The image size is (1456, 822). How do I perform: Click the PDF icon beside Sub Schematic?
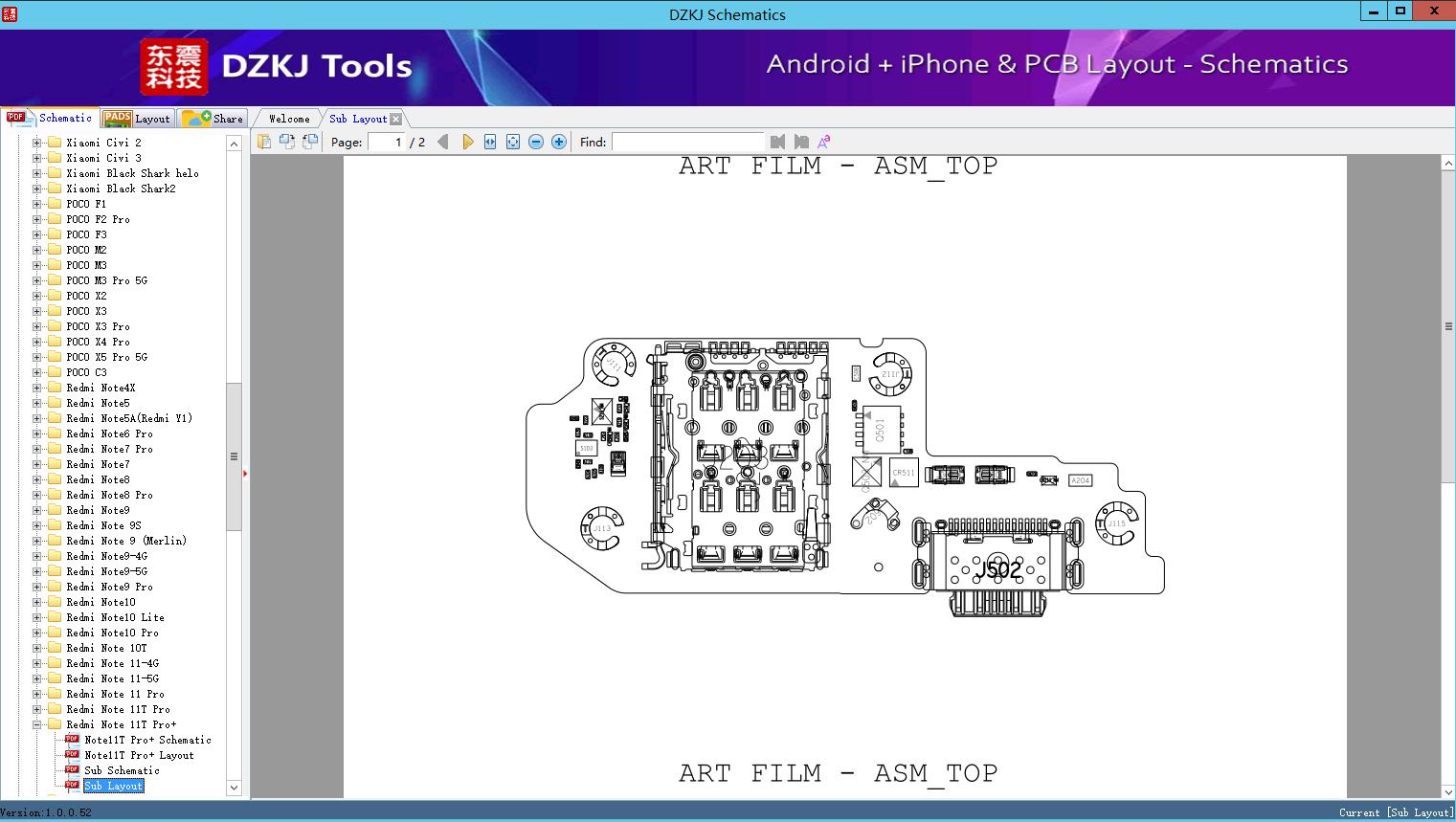click(x=72, y=770)
